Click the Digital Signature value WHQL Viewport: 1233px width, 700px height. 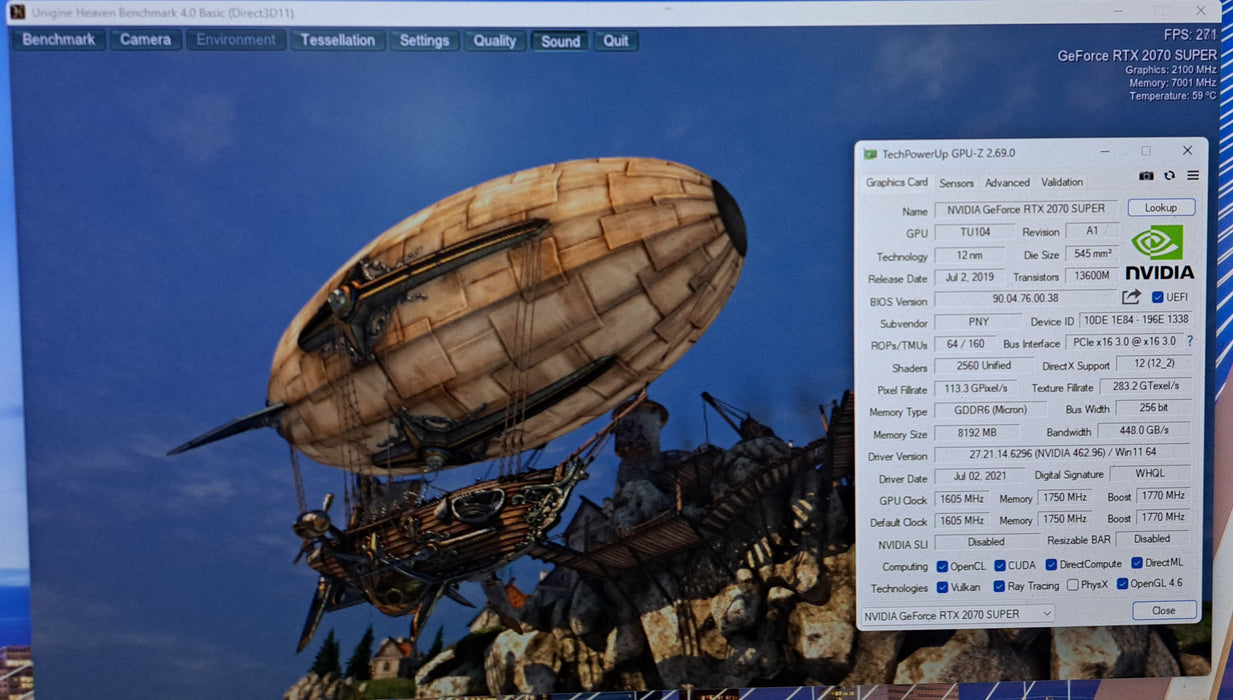[1150, 474]
